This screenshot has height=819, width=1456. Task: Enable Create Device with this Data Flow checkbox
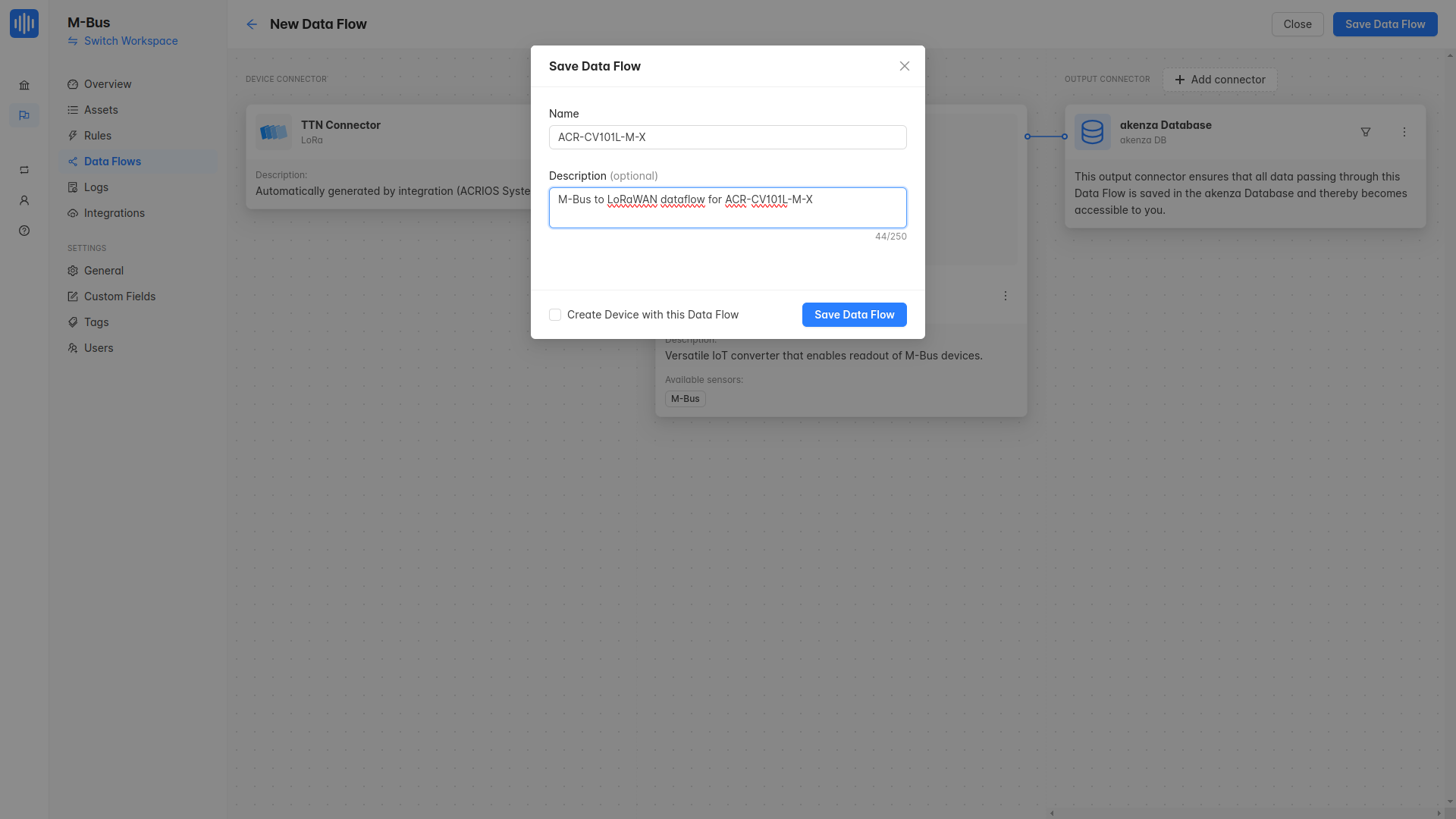pyautogui.click(x=555, y=315)
